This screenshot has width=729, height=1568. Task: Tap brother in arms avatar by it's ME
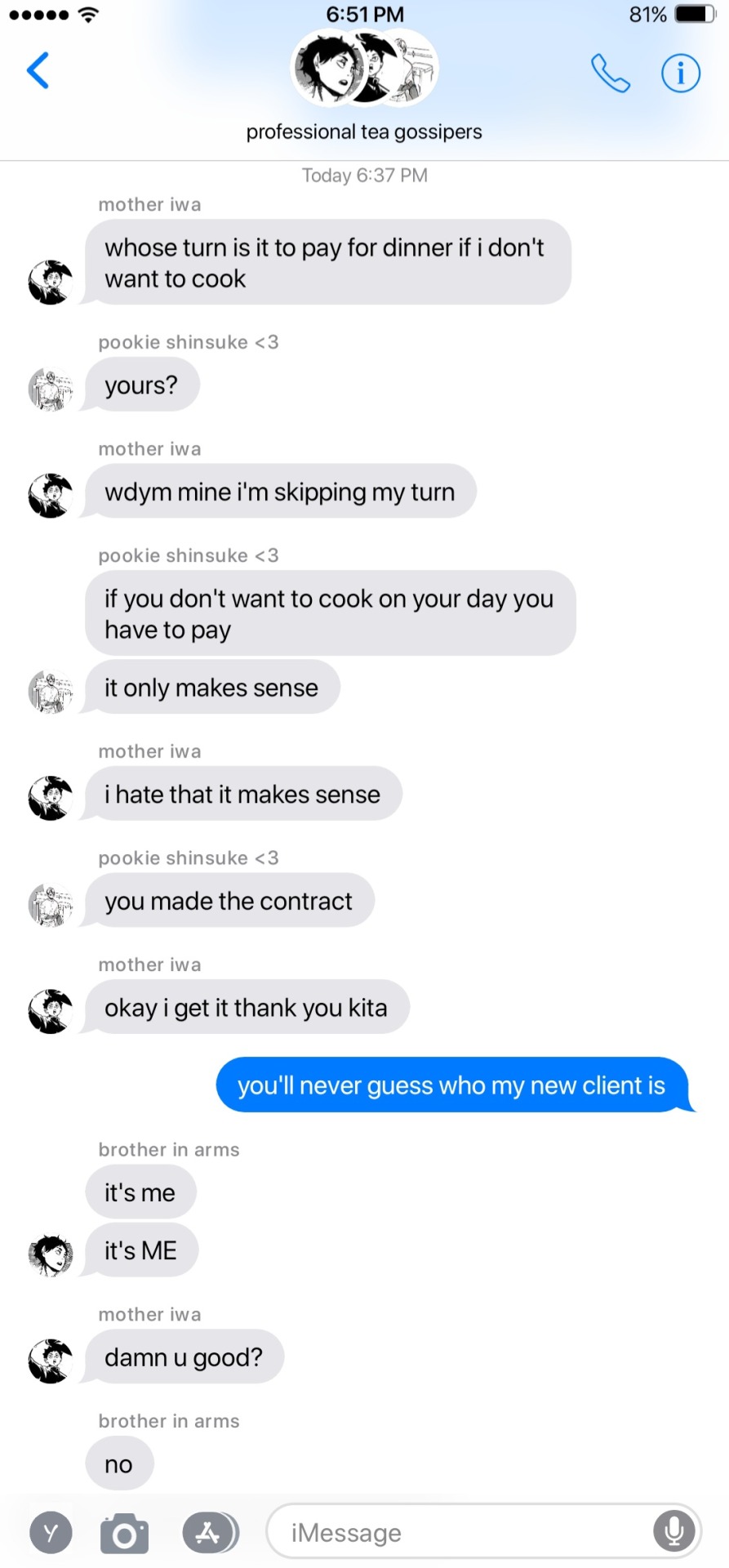(51, 1254)
